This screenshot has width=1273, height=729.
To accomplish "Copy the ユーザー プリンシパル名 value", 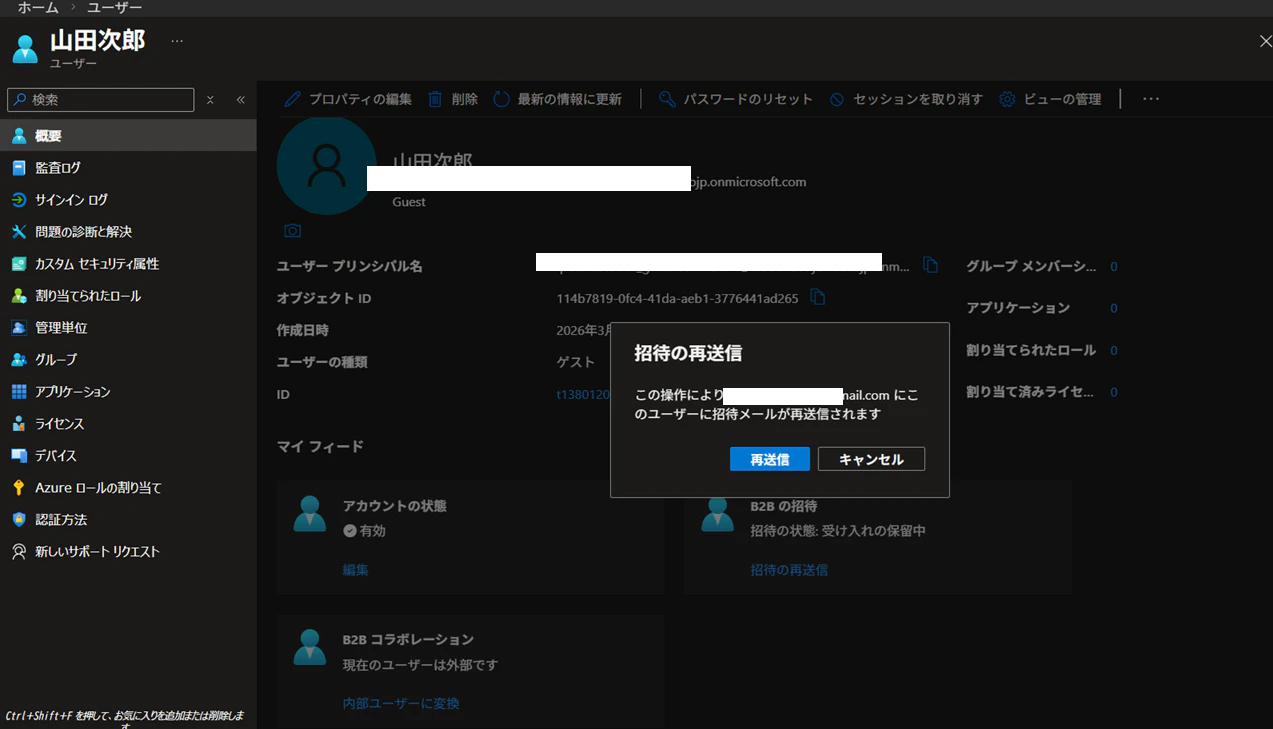I will (931, 265).
